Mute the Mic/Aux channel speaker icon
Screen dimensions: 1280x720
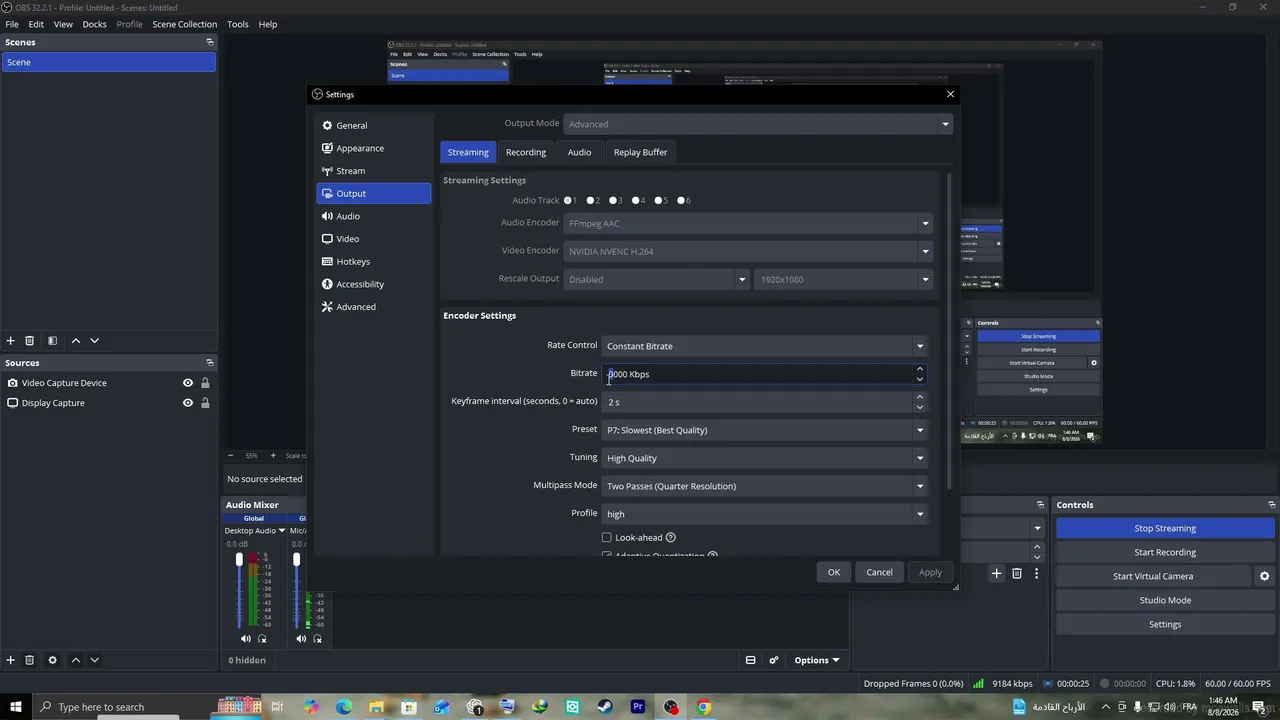point(302,638)
